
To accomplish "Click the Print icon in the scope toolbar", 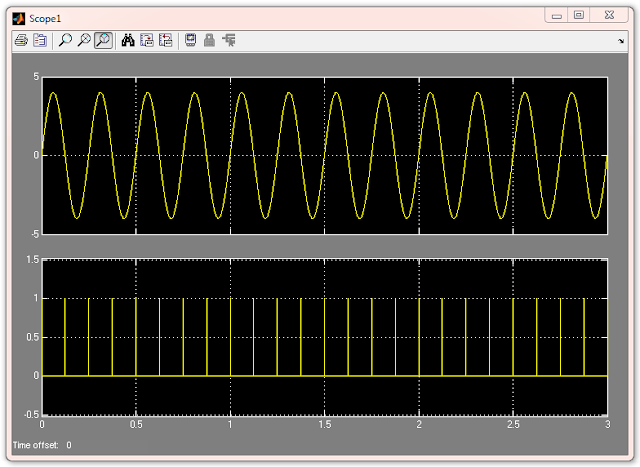I will (x=21, y=40).
